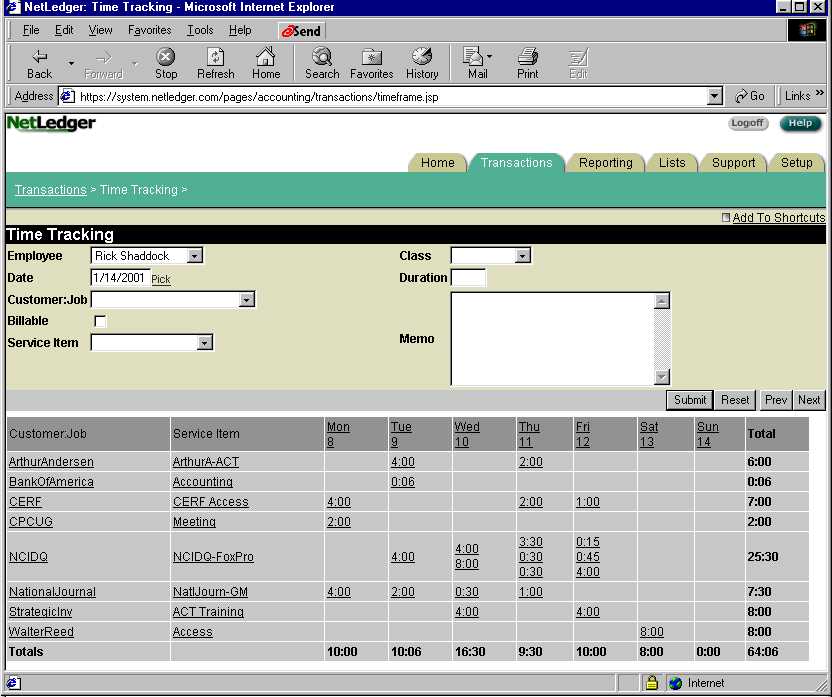Open the Search toolbar icon
The width and height of the screenshot is (832, 697).
(322, 63)
